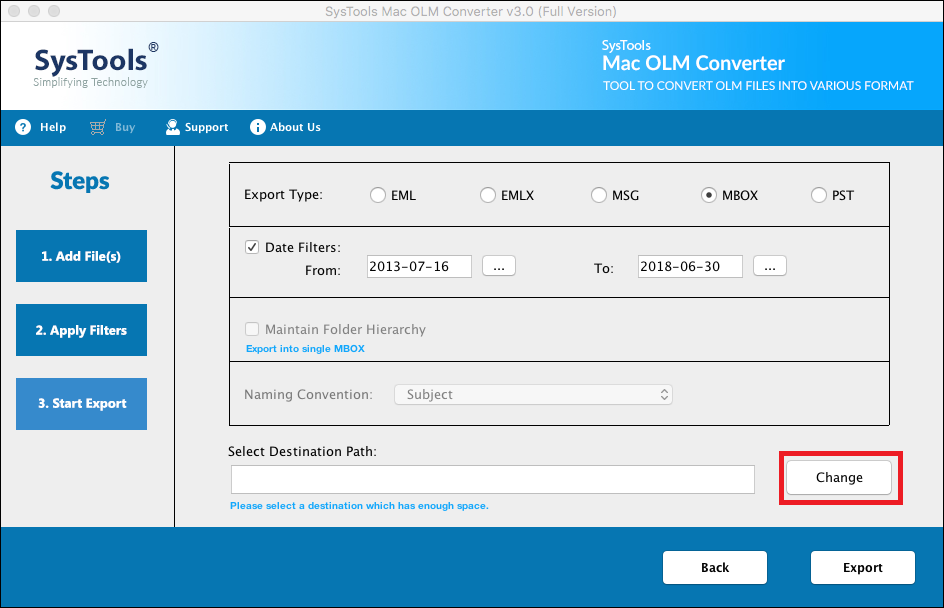944x608 pixels.
Task: Select the EMLX export type
Action: [488, 196]
